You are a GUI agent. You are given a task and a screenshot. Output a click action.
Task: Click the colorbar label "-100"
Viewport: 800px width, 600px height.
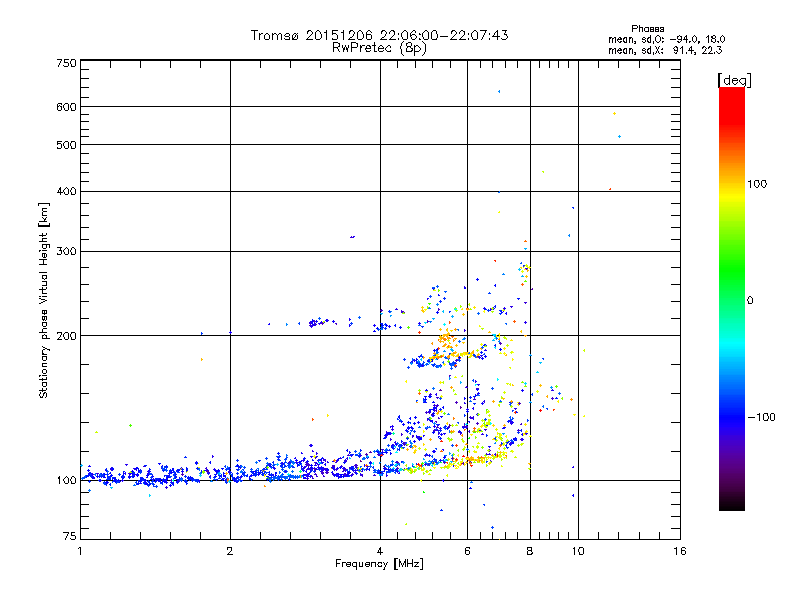tap(761, 417)
